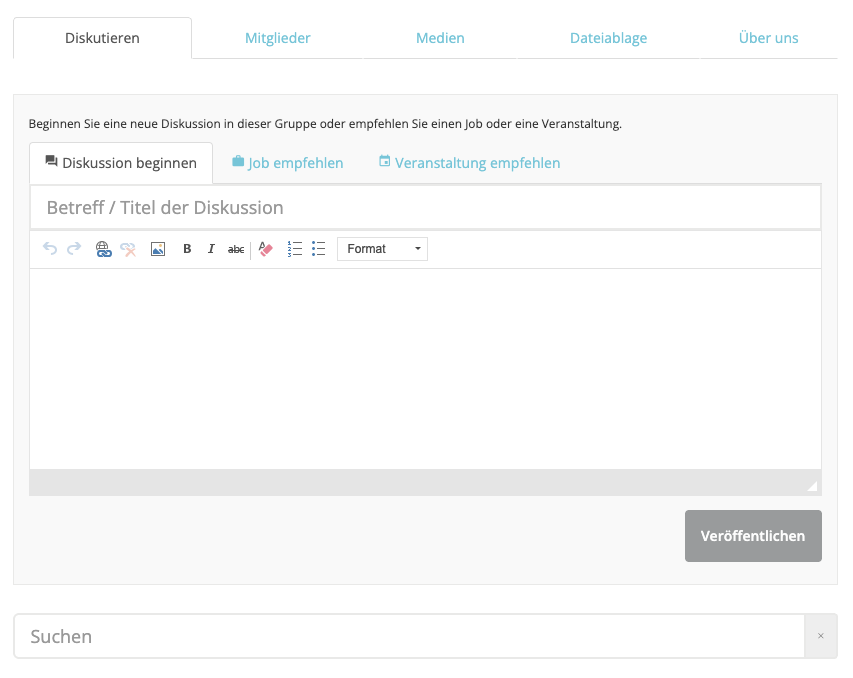
Task: Click the redo arrow in the editor toolbar
Action: 74,249
